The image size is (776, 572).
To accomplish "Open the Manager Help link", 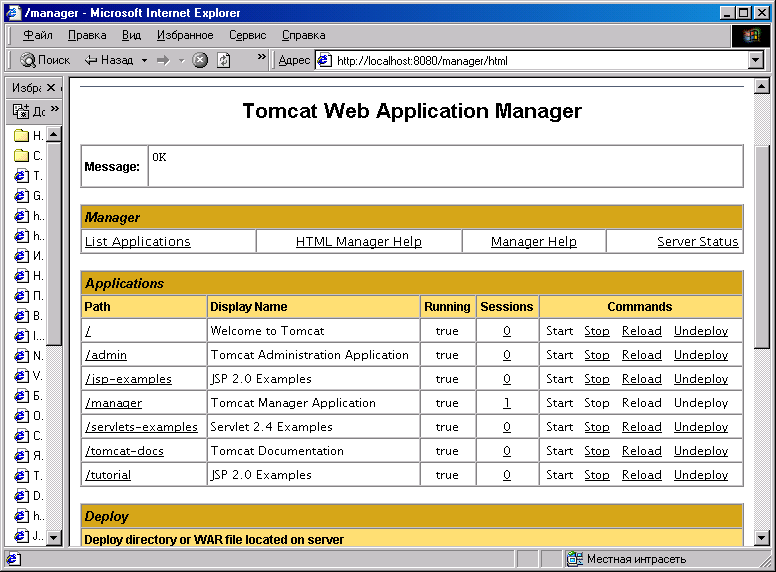I will click(x=534, y=241).
